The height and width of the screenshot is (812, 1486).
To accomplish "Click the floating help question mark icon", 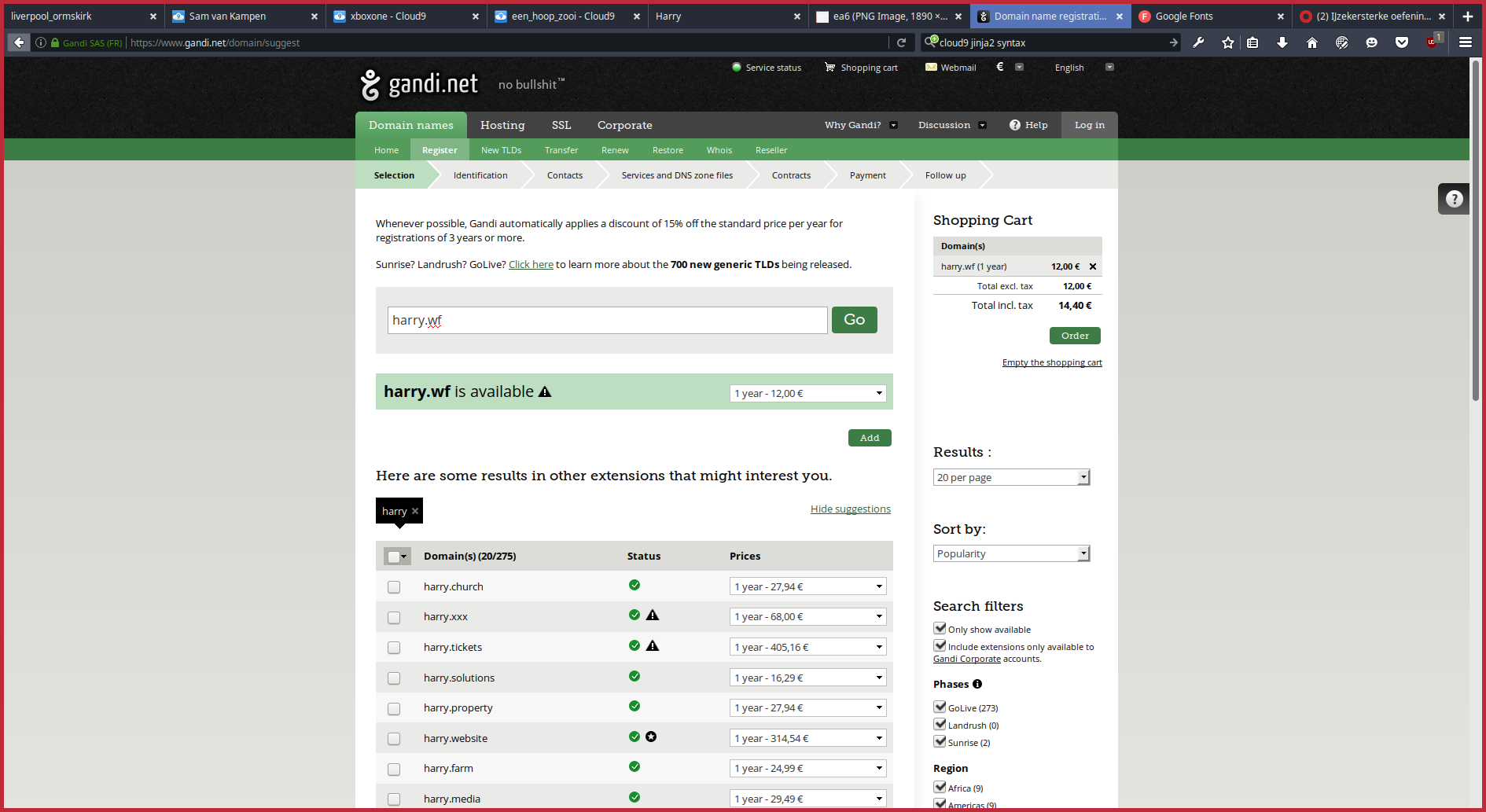I will click(x=1454, y=199).
